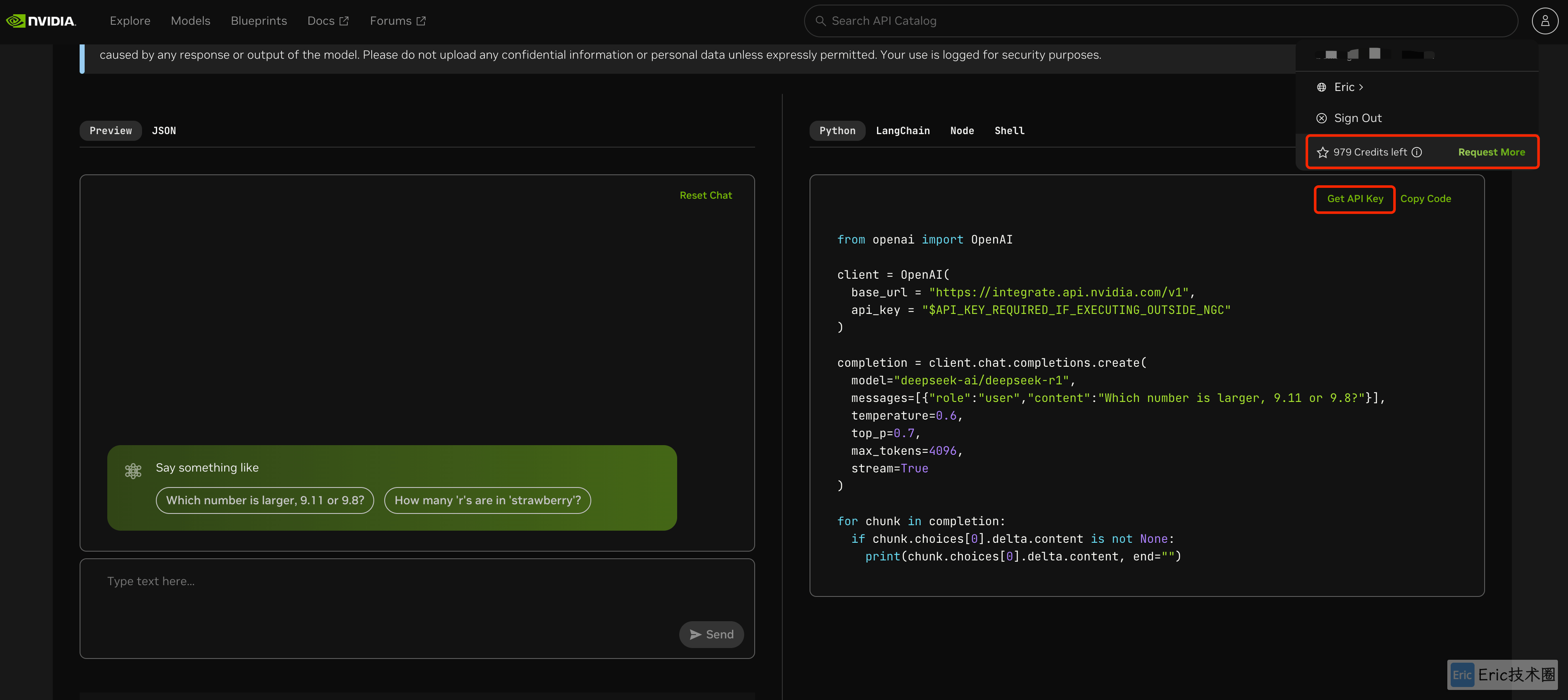Switch to the Preview tab

[110, 131]
